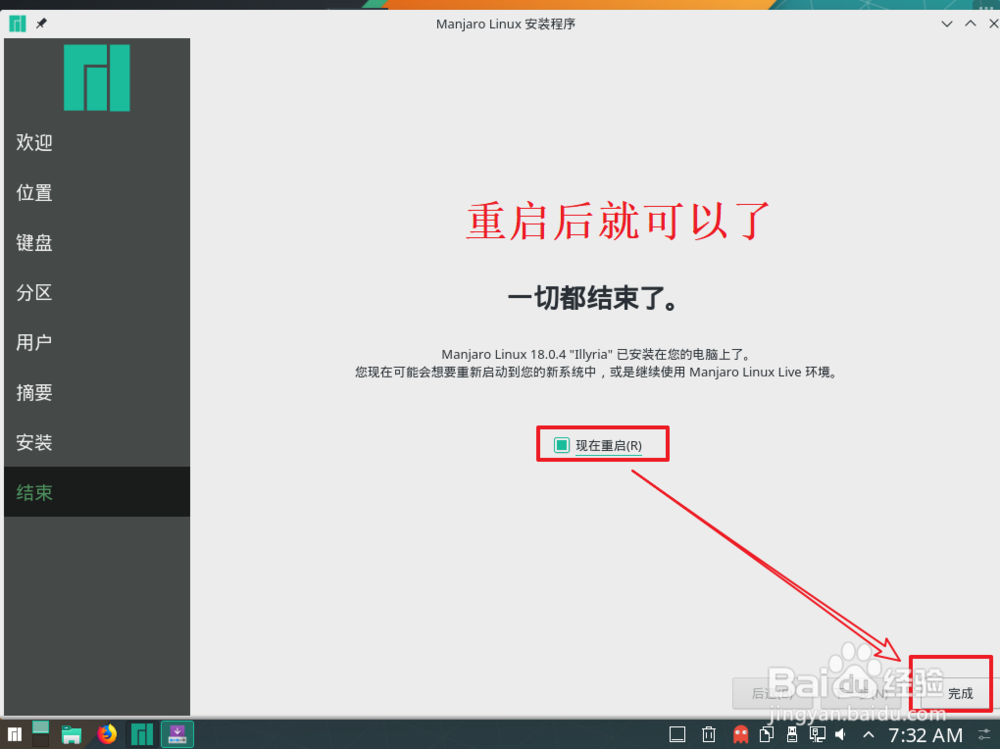Check the 现在重启(R) restart-now checkbox
This screenshot has width=1000, height=749.
tap(562, 445)
